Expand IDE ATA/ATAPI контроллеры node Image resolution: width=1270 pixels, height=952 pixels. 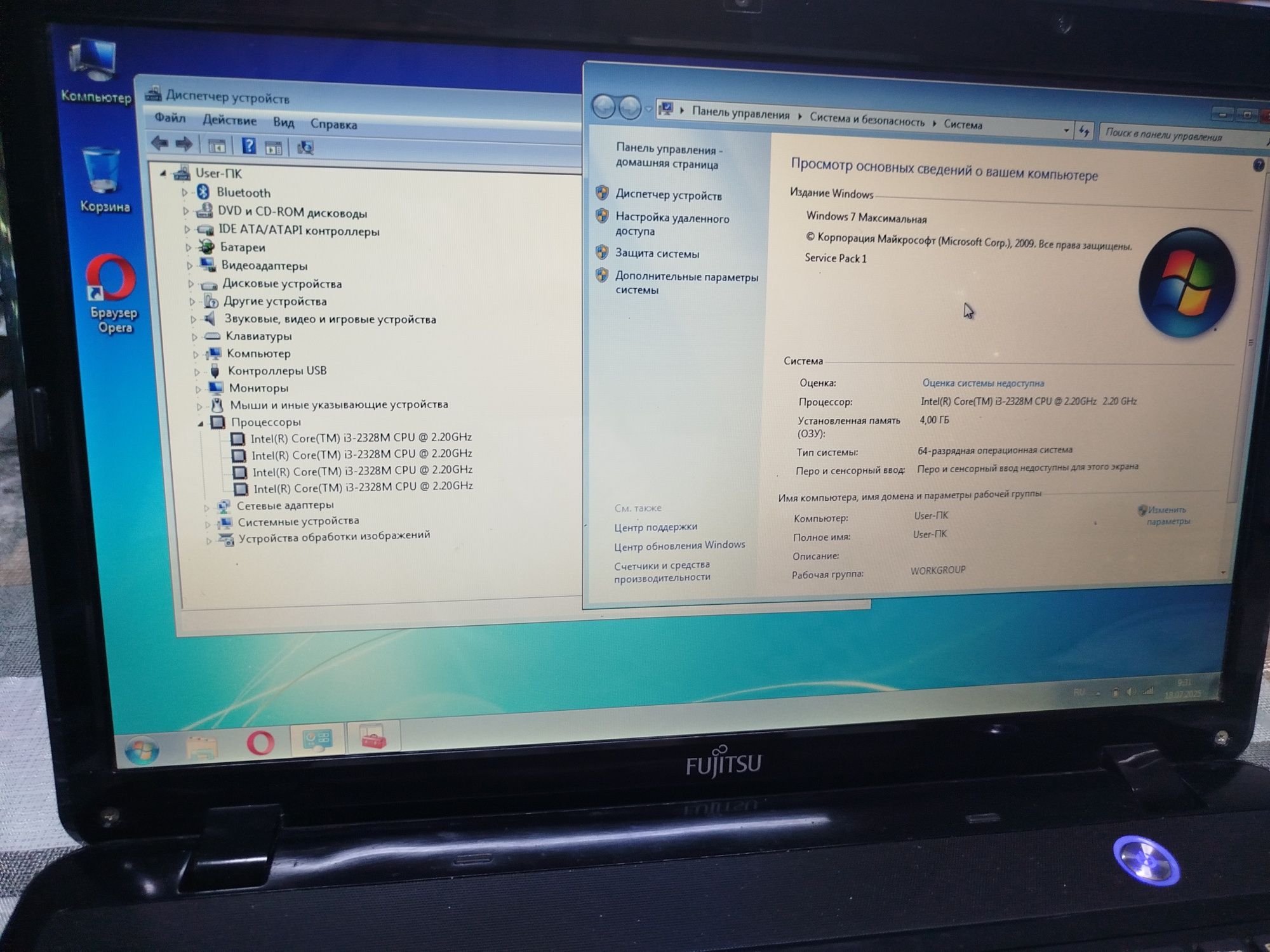click(x=187, y=229)
